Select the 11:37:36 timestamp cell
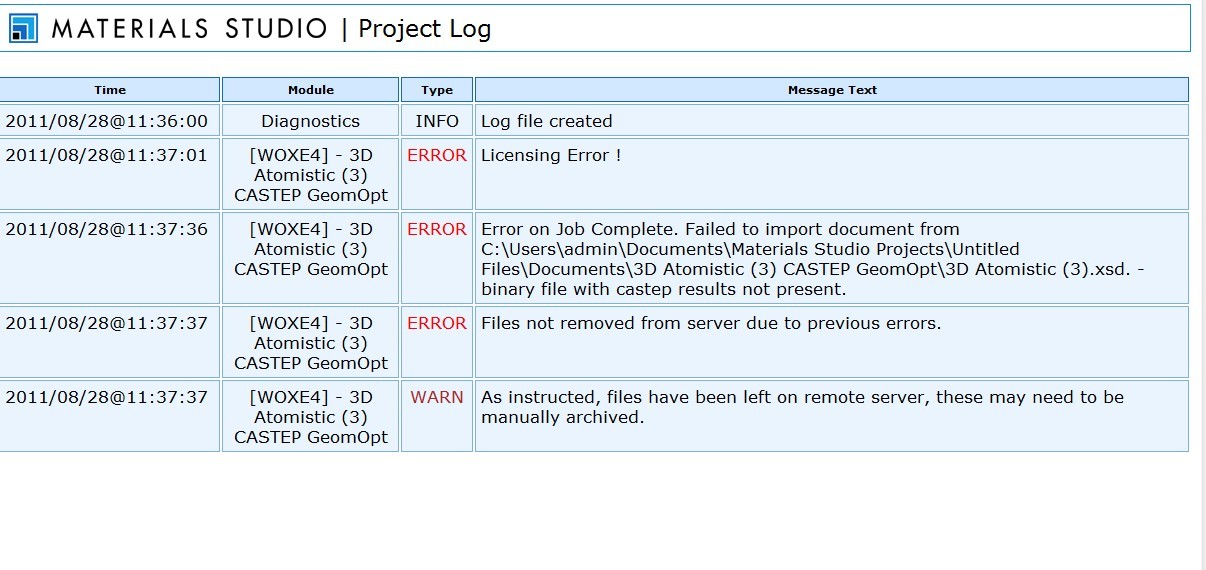Screen dimensions: 1206x570 (x=107, y=229)
